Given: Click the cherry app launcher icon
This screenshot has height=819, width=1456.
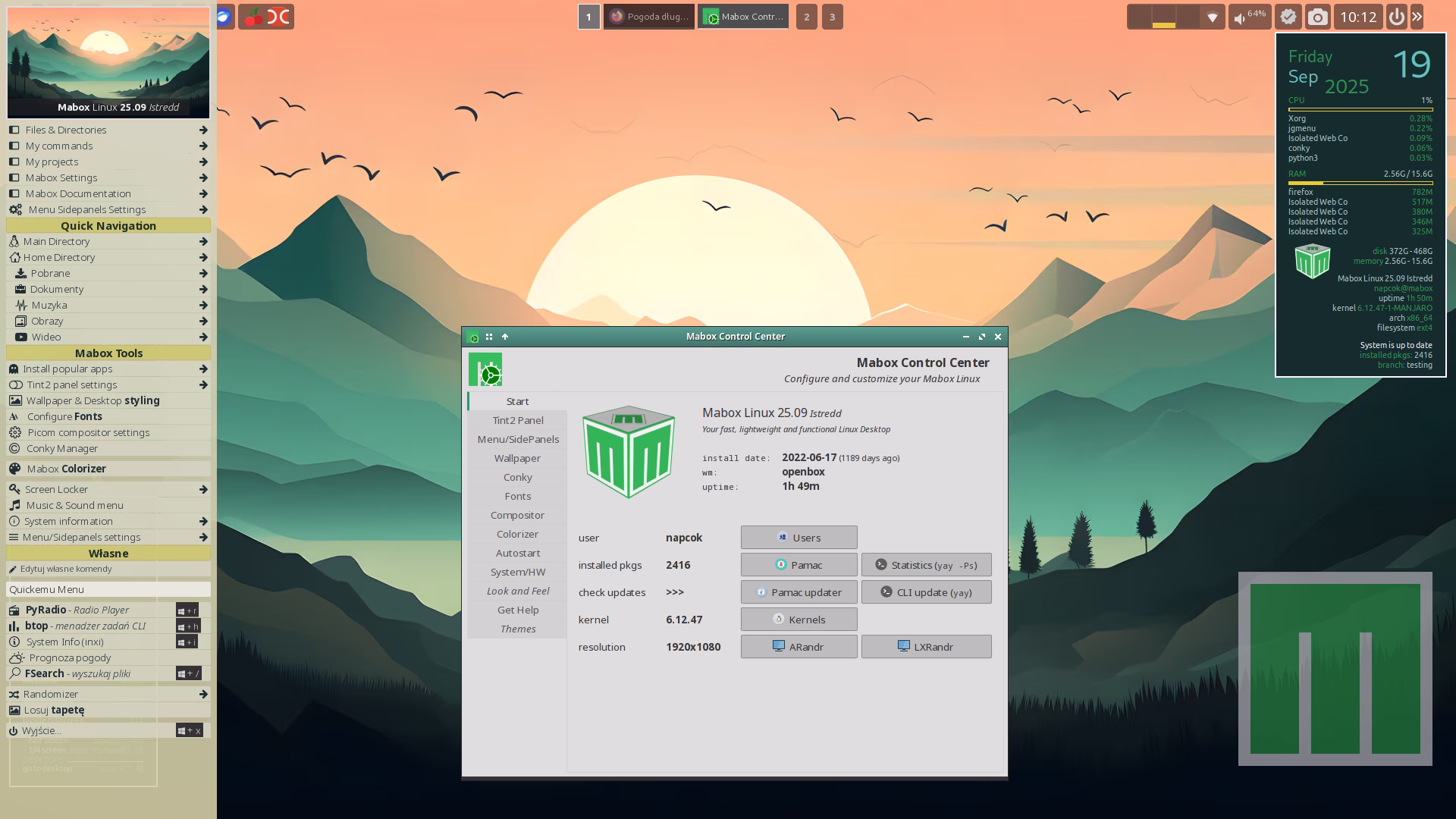Looking at the screenshot, I should coord(253,17).
